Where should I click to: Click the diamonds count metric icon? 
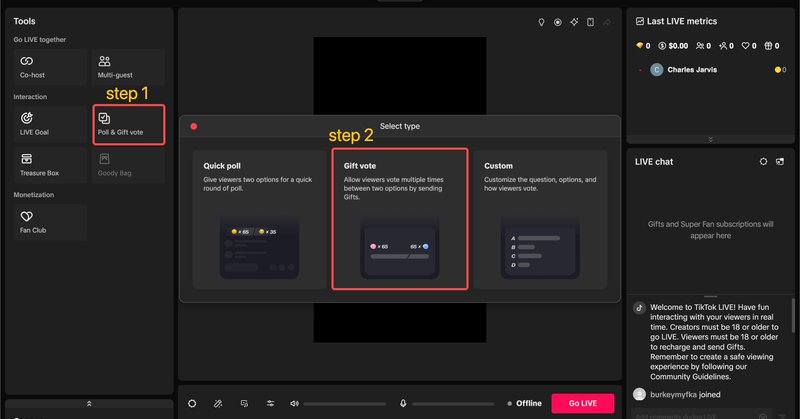click(x=639, y=45)
